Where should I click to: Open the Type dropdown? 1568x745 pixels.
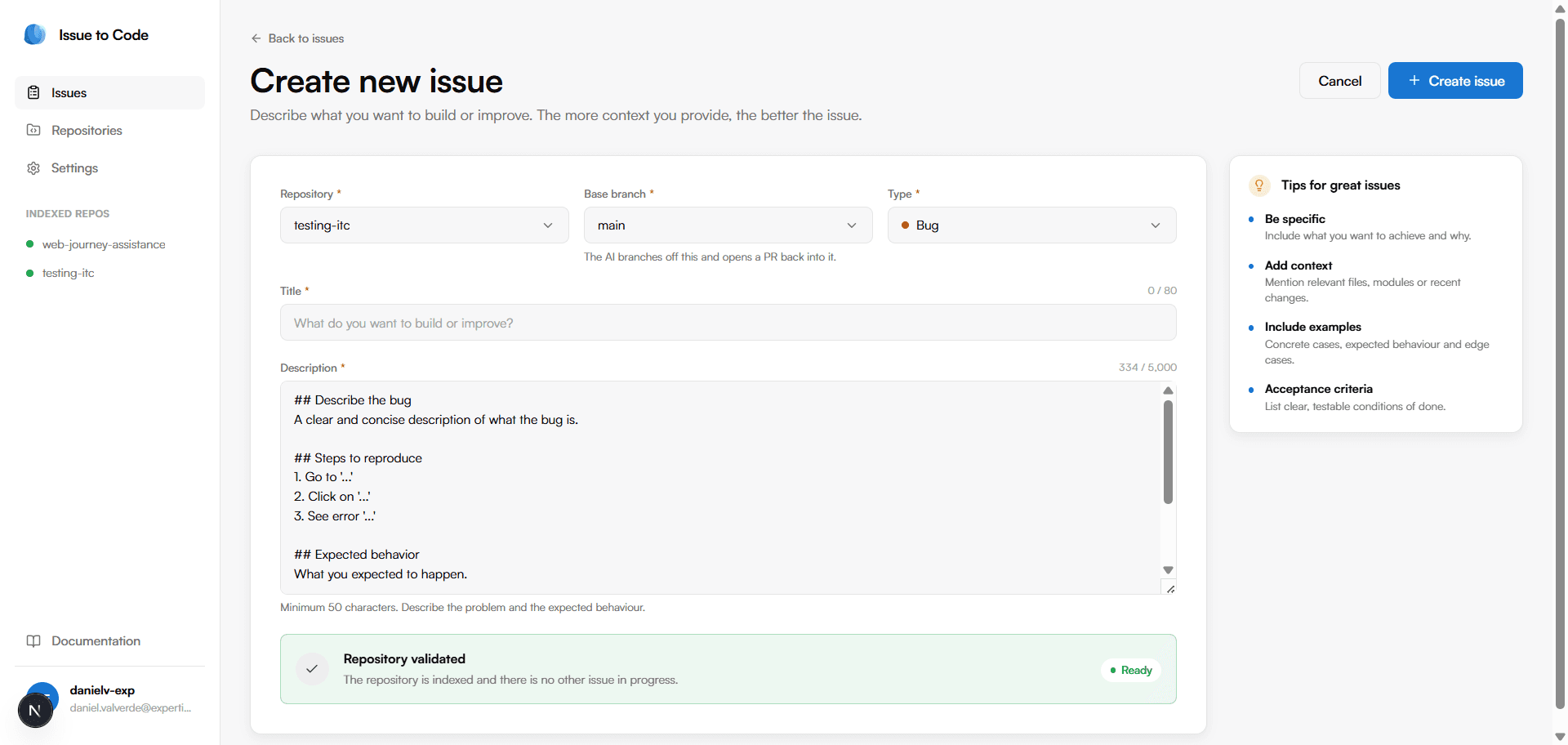1031,225
